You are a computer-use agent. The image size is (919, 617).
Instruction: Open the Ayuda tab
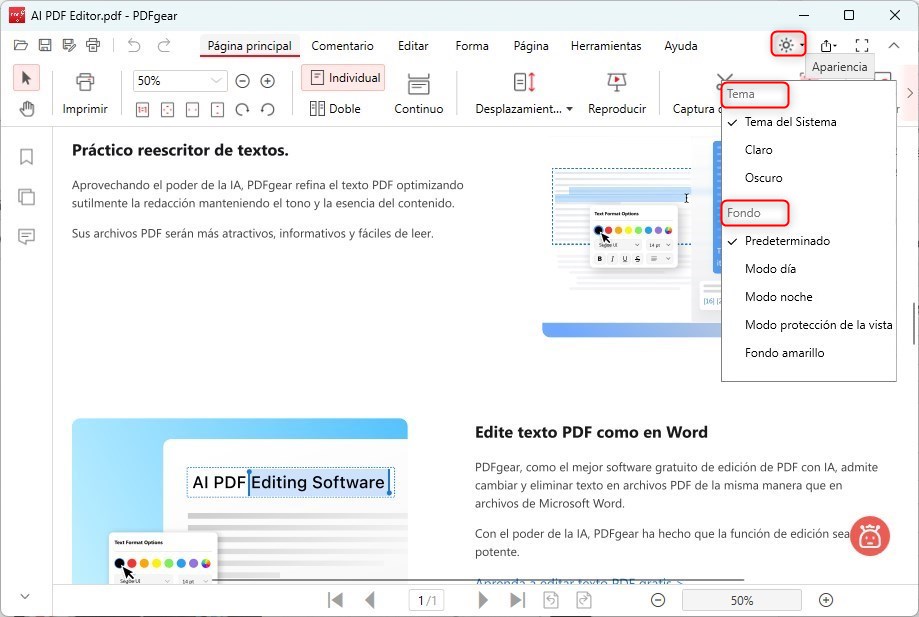tap(680, 46)
